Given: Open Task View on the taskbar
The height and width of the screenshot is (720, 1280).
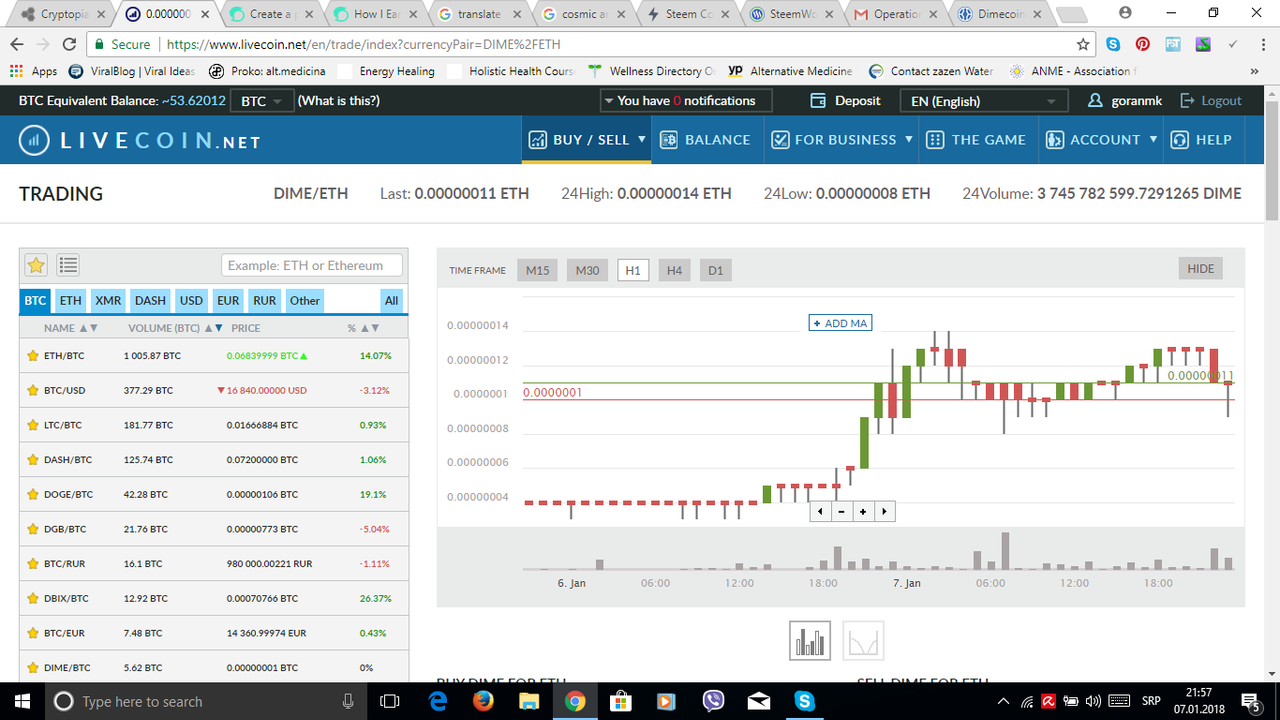Looking at the screenshot, I should click(390, 701).
